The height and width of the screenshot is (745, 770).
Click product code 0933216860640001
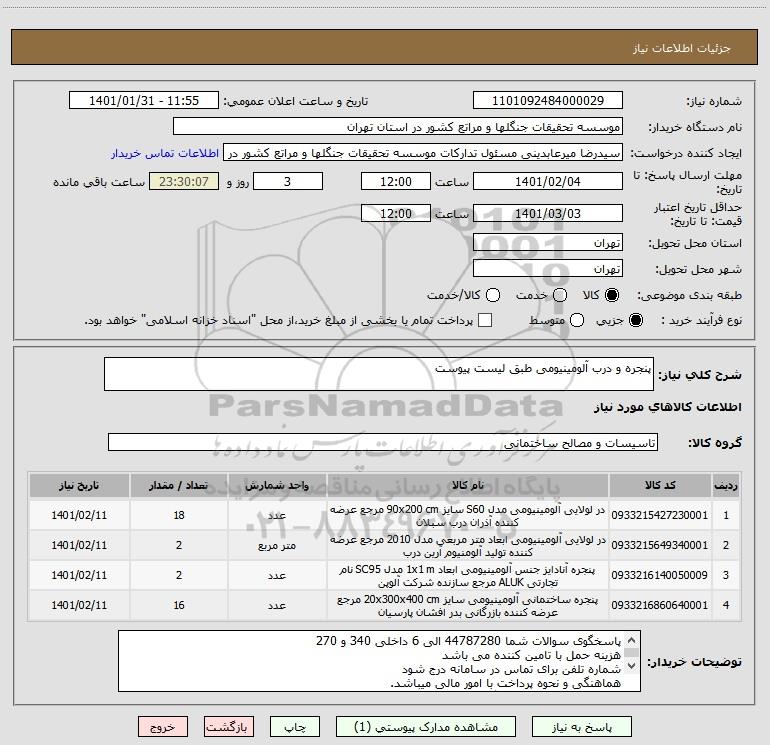(660, 605)
